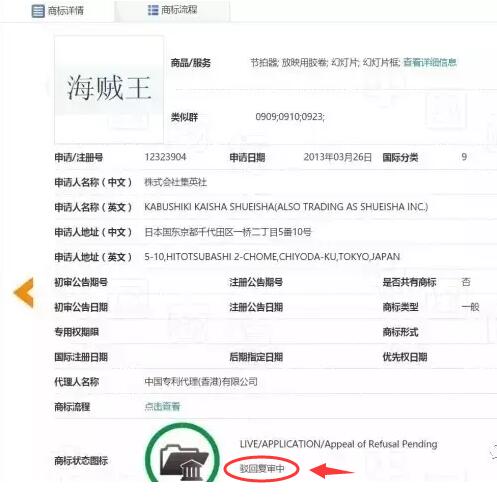This screenshot has height=497, width=497.
Task: Select the applicant name 株式会社集英社
Action: coord(175,182)
